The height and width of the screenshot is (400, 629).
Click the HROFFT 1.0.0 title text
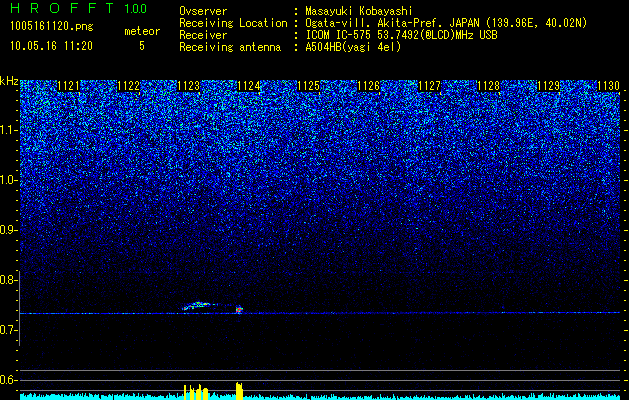click(79, 8)
